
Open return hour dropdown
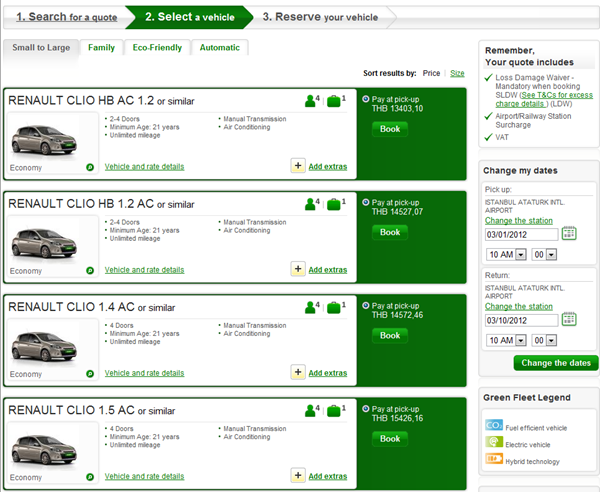(x=506, y=340)
